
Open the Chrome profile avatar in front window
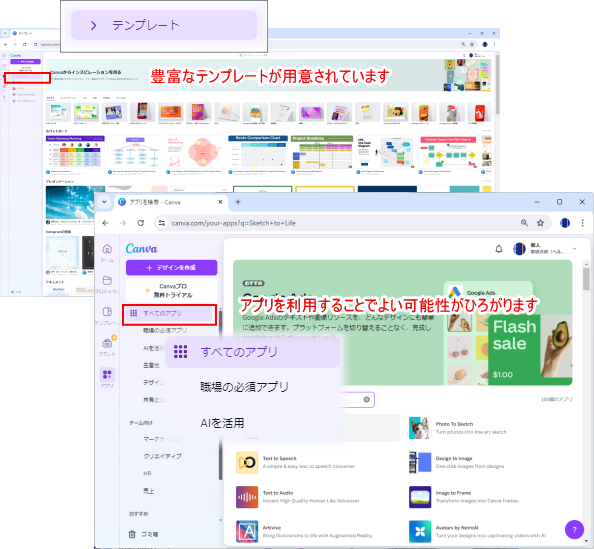tap(565, 223)
